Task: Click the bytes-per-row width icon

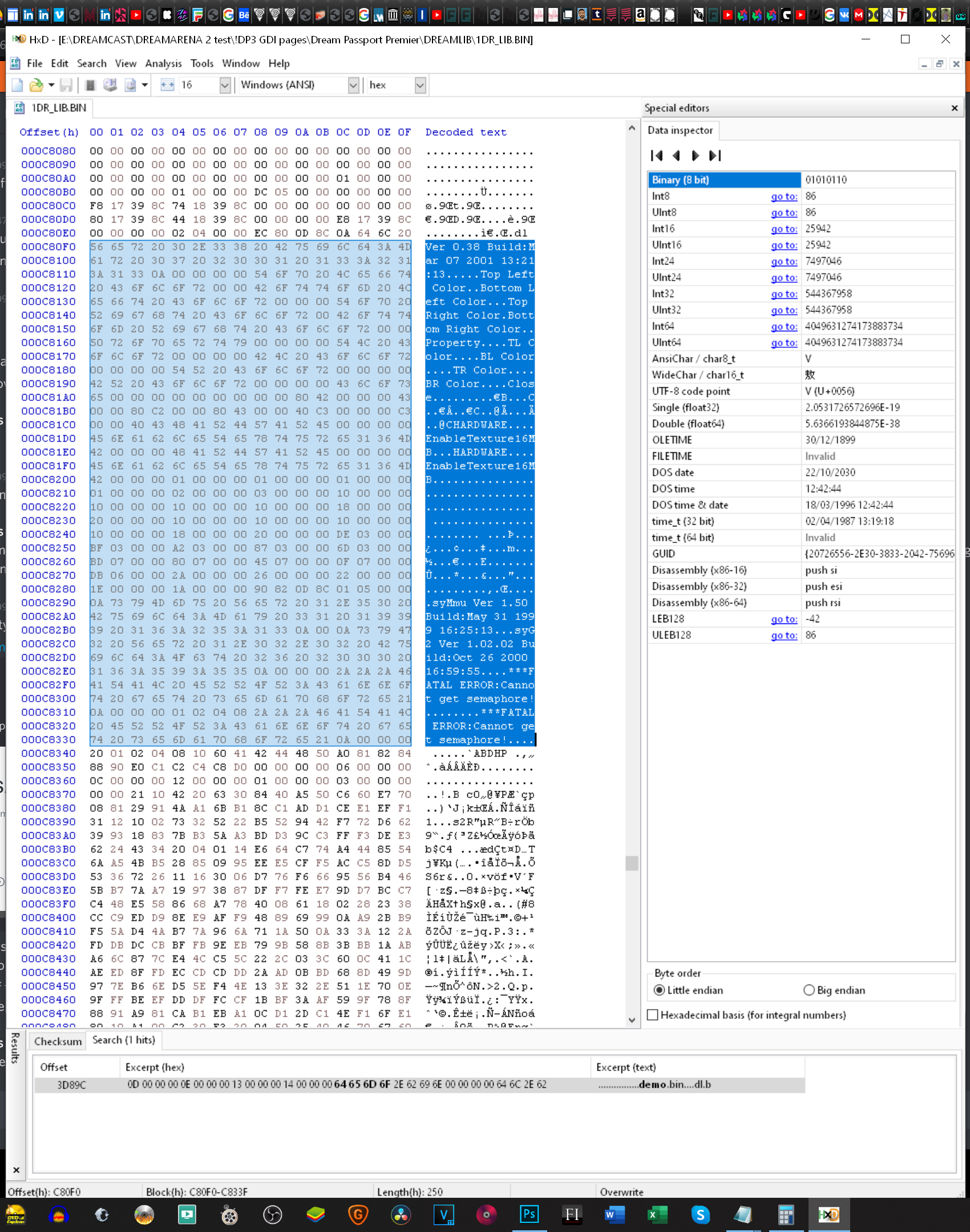Action: pyautogui.click(x=167, y=85)
